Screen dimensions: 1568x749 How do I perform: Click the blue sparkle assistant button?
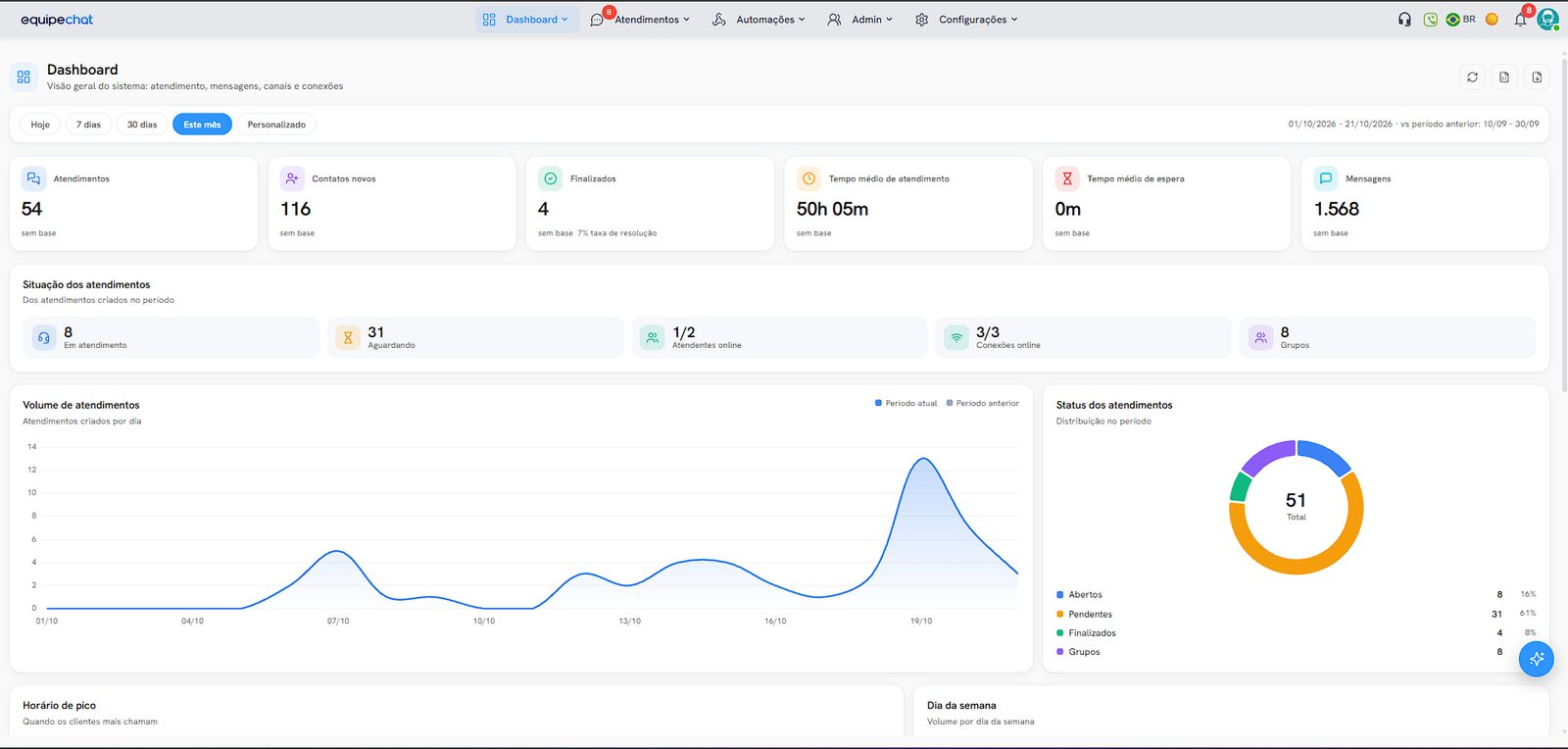click(1537, 659)
